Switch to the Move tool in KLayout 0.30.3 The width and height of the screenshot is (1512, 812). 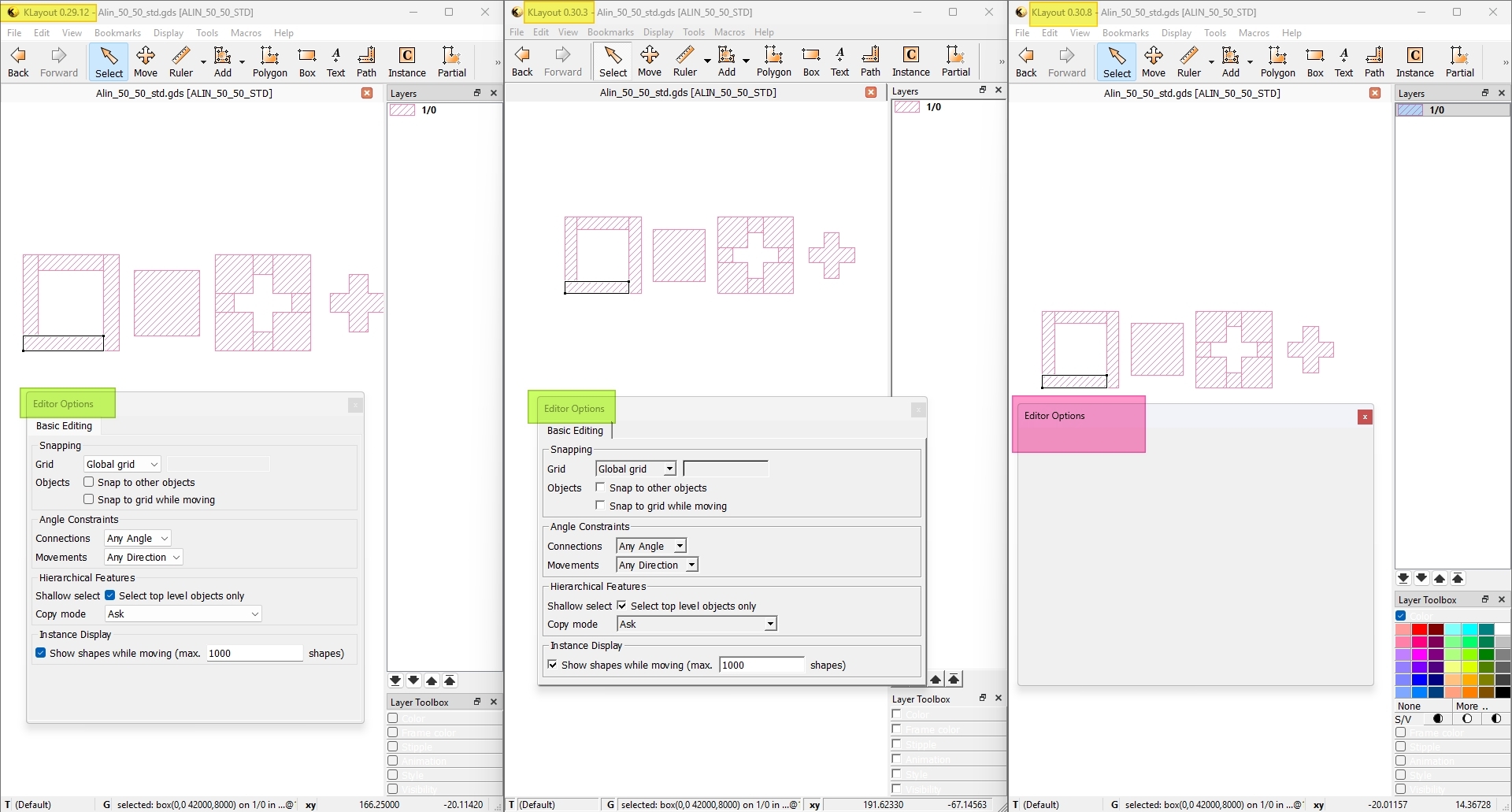pos(649,61)
